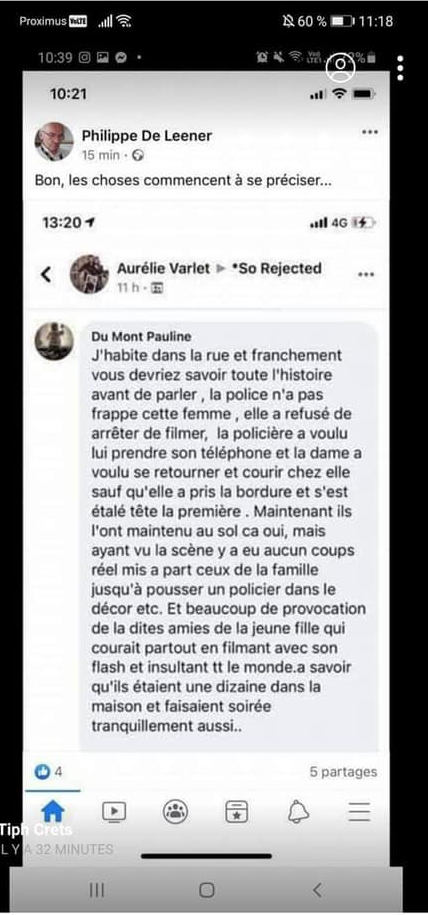Image resolution: width=428 pixels, height=915 pixels.
Task: Open three-dot options on Philippe De Leener's post
Action: pyautogui.click(x=370, y=132)
